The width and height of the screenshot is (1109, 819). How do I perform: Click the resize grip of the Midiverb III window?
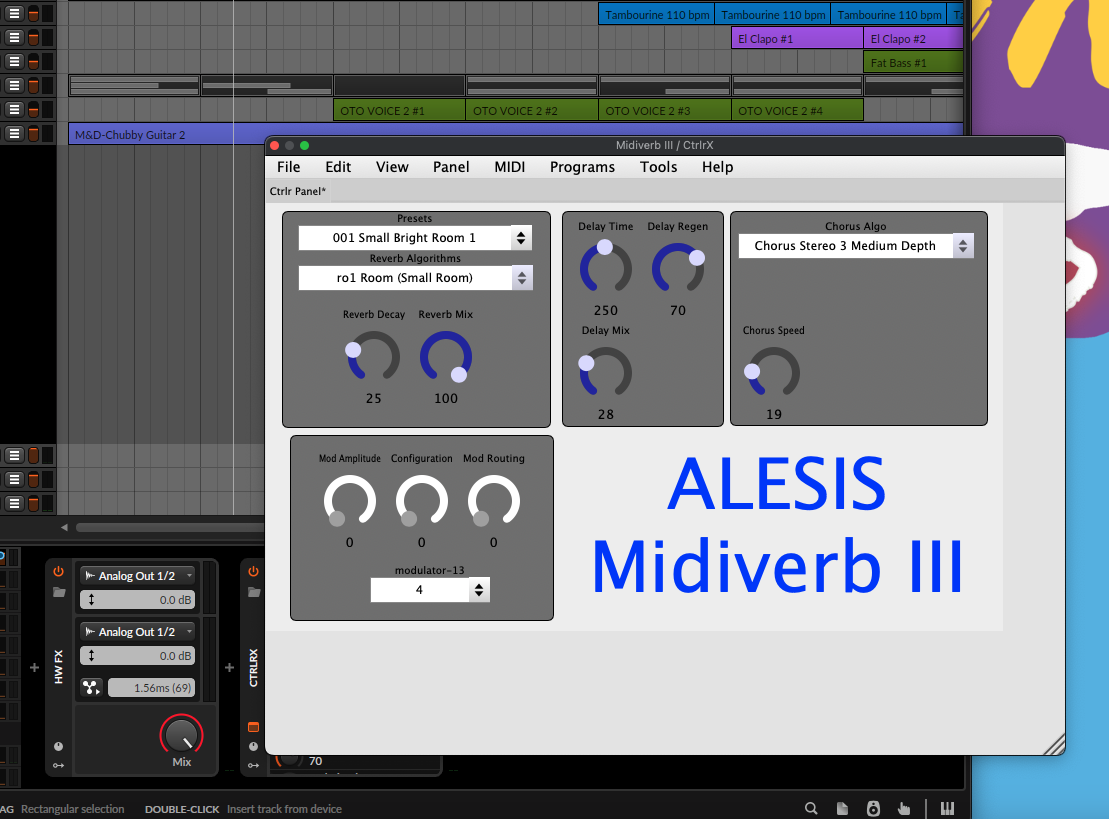point(1054,745)
